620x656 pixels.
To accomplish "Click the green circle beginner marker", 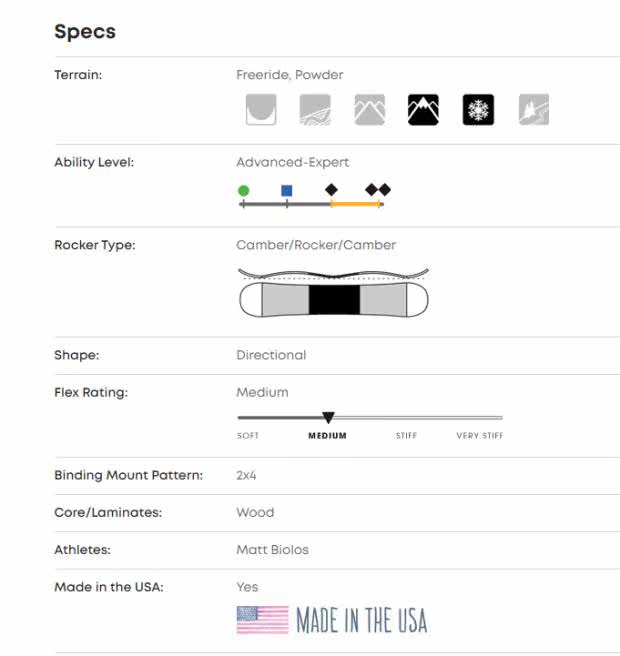I will (x=243, y=190).
